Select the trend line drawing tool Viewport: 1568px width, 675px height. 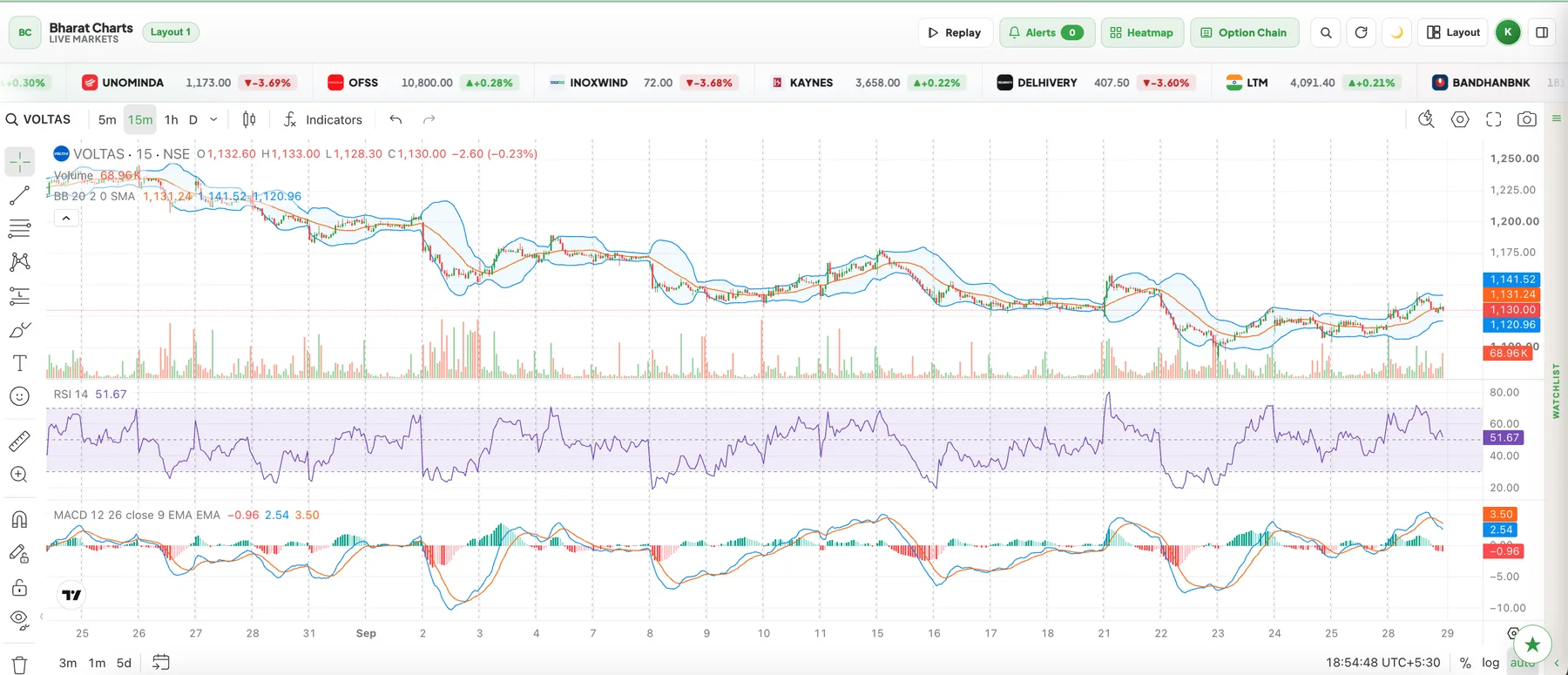(x=19, y=196)
